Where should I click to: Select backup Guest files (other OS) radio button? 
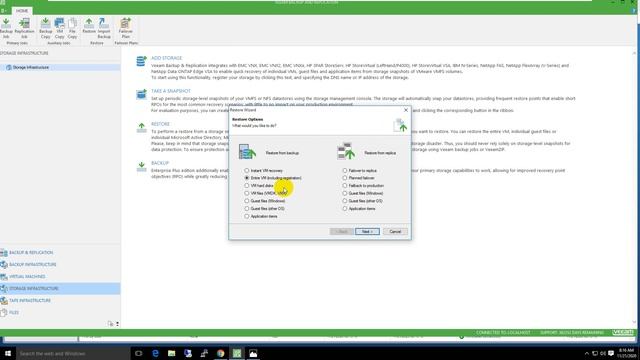(x=247, y=209)
